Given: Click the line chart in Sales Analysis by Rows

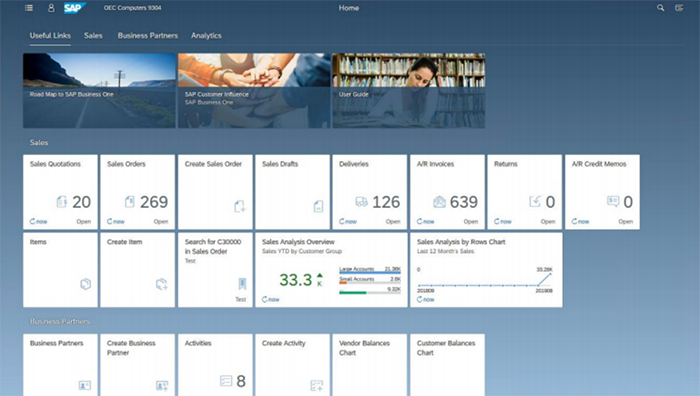Looking at the screenshot, I should (485, 280).
